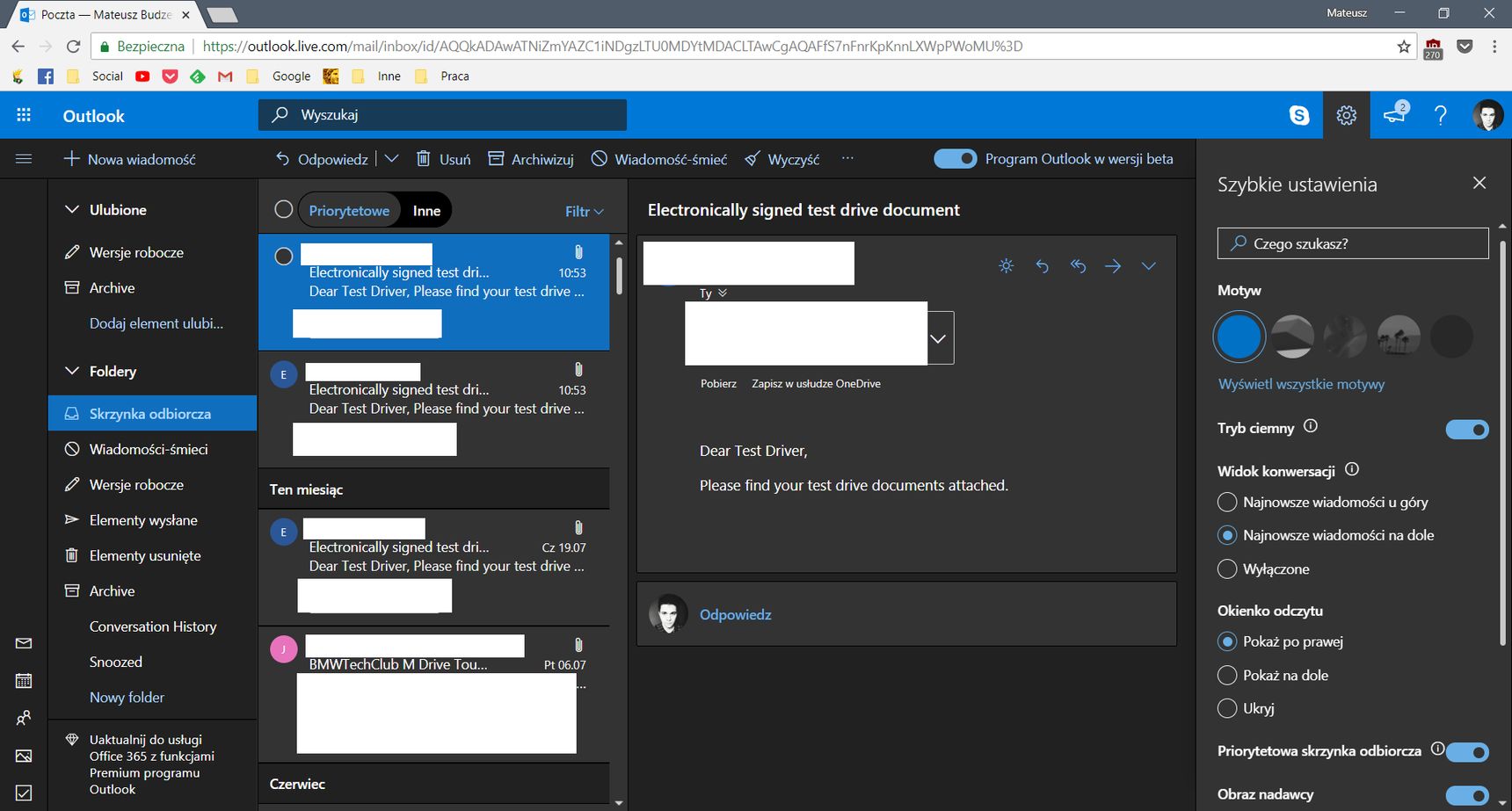1512x811 pixels.
Task: Choose Pokaż na dole reading pane option
Action: pos(1227,675)
